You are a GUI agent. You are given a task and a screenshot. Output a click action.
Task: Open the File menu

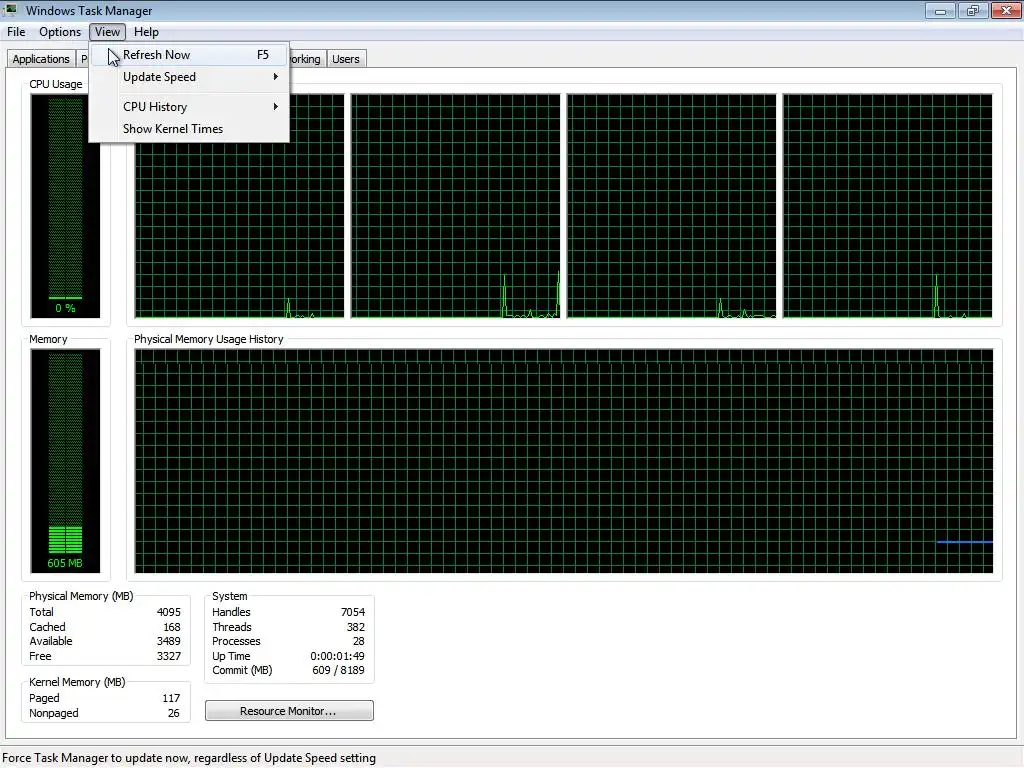coord(16,32)
